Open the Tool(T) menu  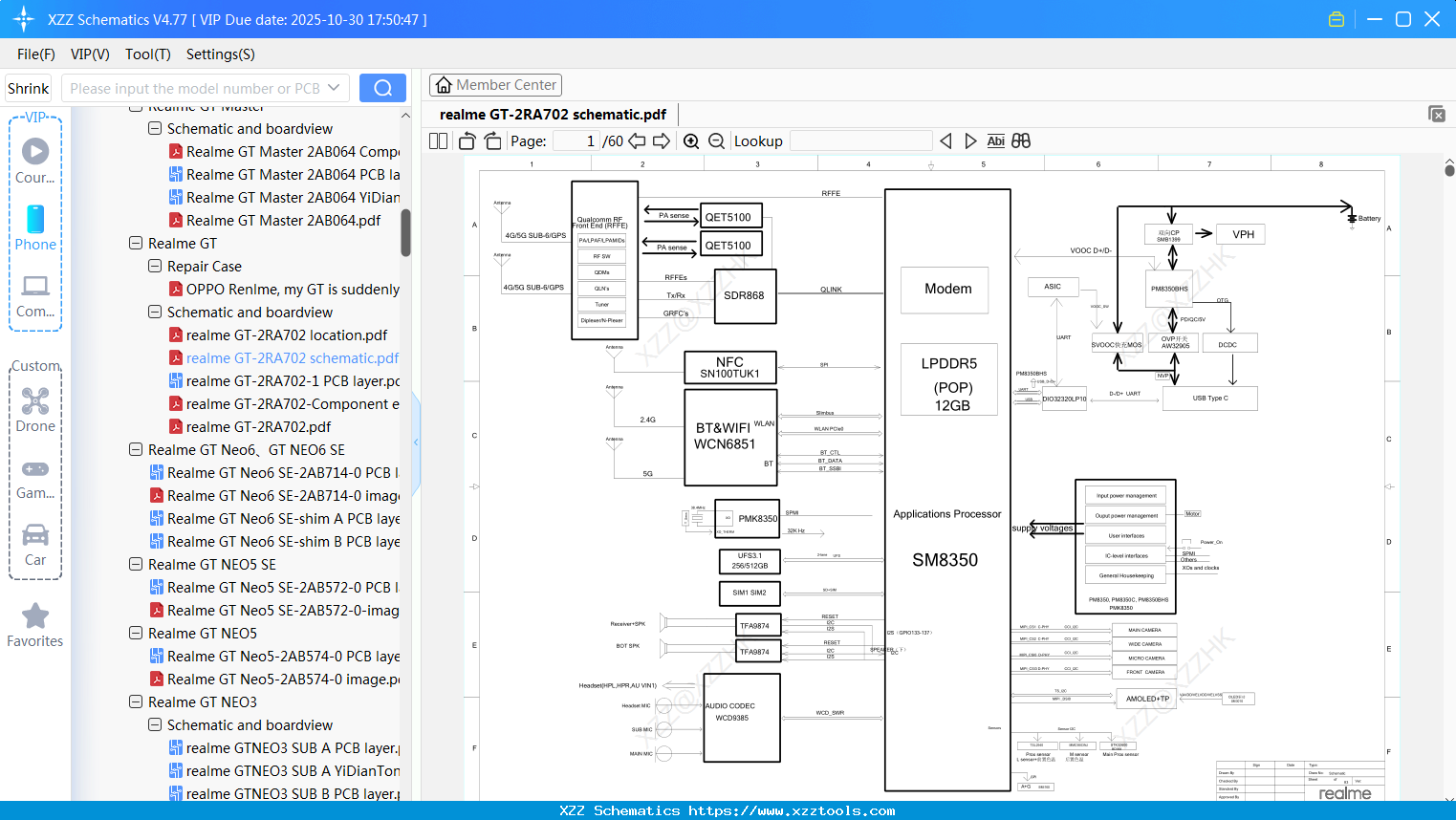(147, 54)
